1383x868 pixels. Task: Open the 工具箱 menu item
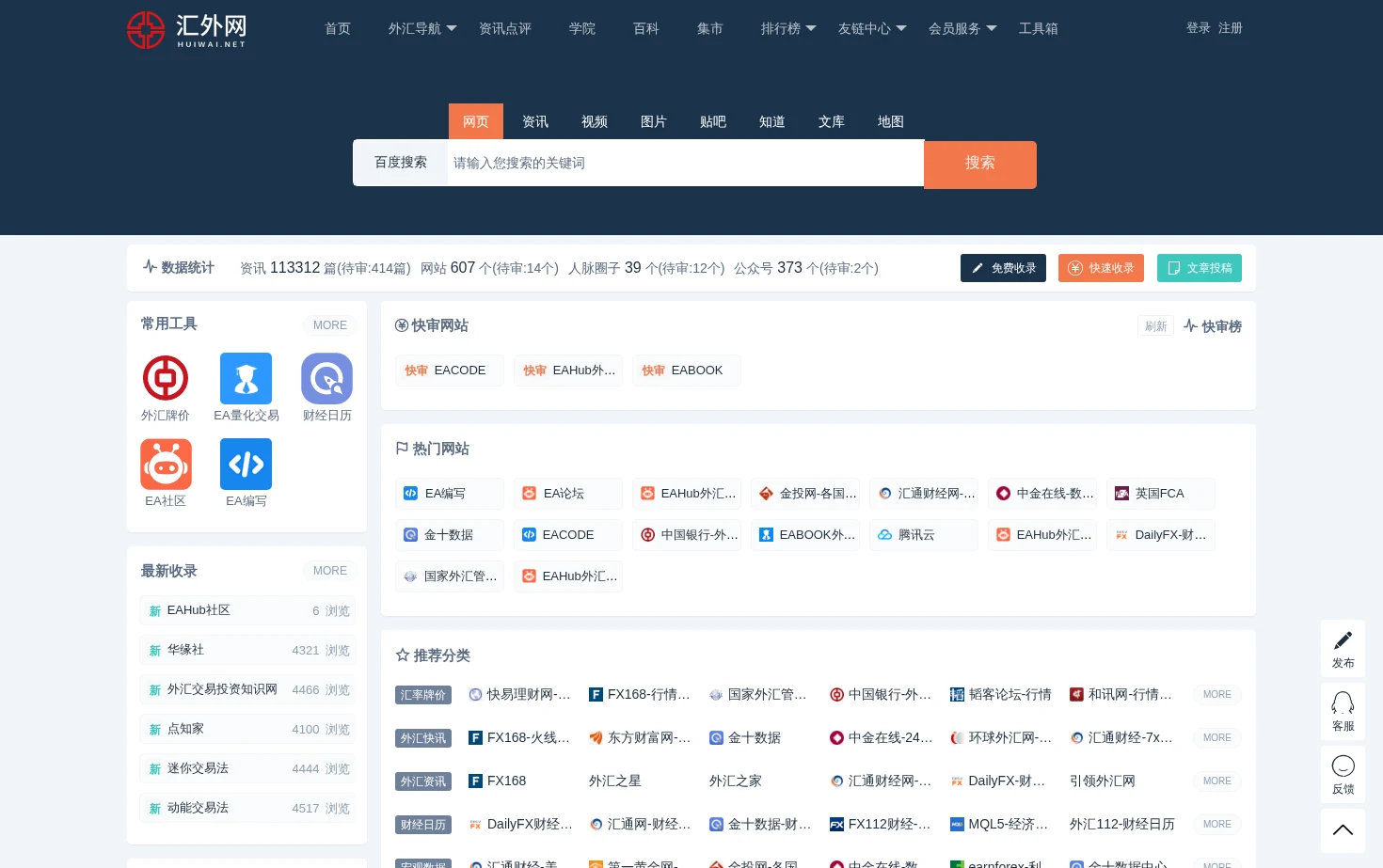coord(1039,29)
